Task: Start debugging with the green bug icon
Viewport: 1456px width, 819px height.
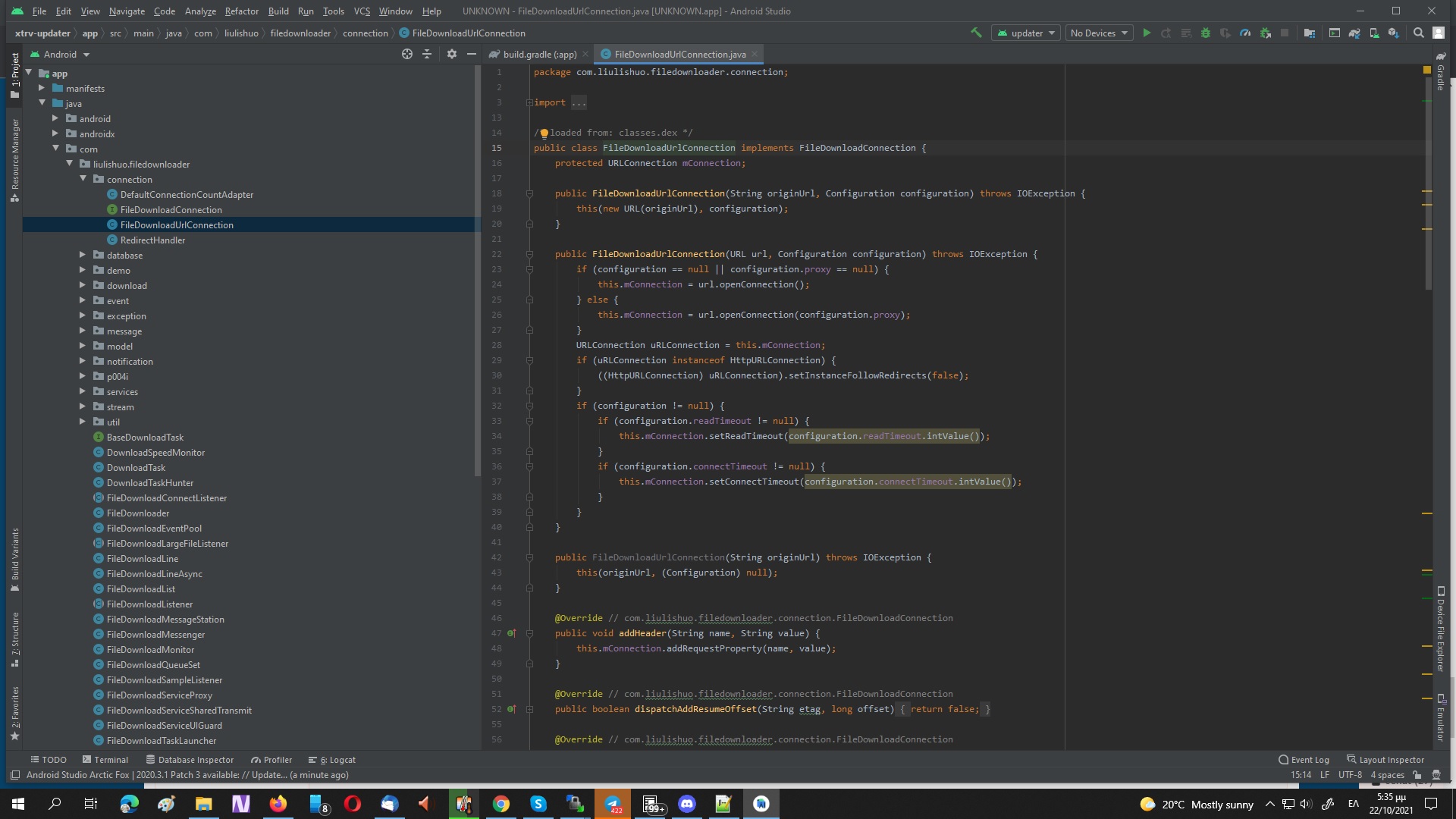Action: [x=1206, y=33]
